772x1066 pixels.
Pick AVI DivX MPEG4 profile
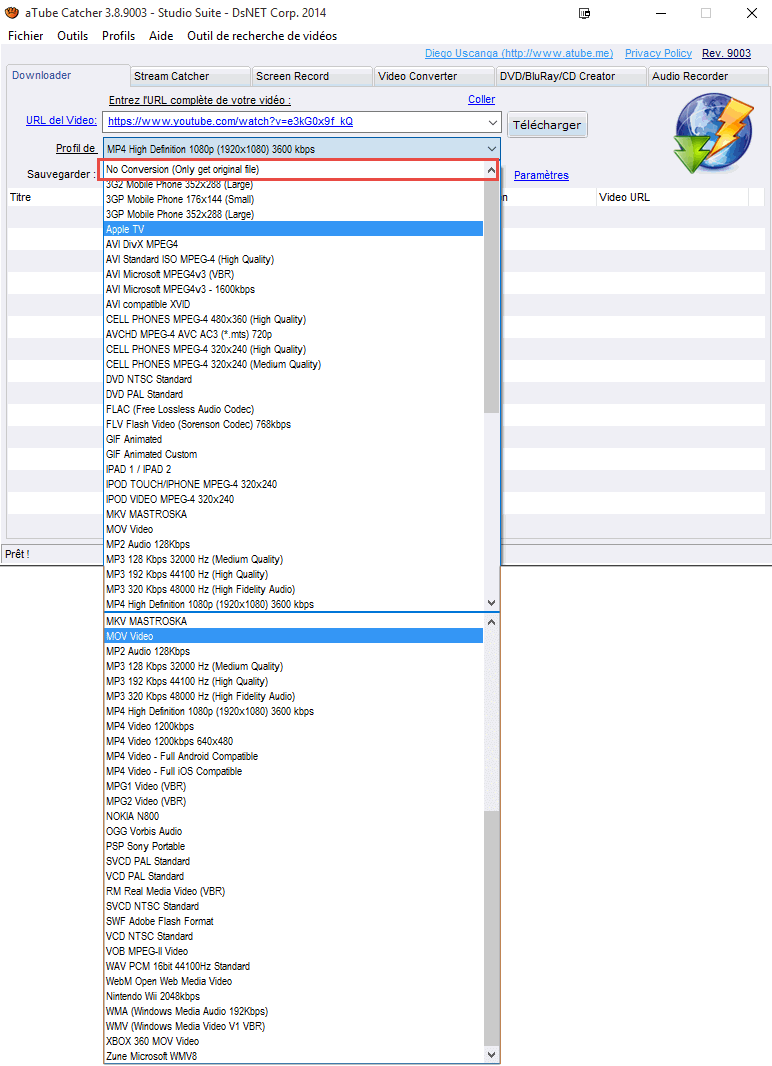pyautogui.click(x=294, y=244)
